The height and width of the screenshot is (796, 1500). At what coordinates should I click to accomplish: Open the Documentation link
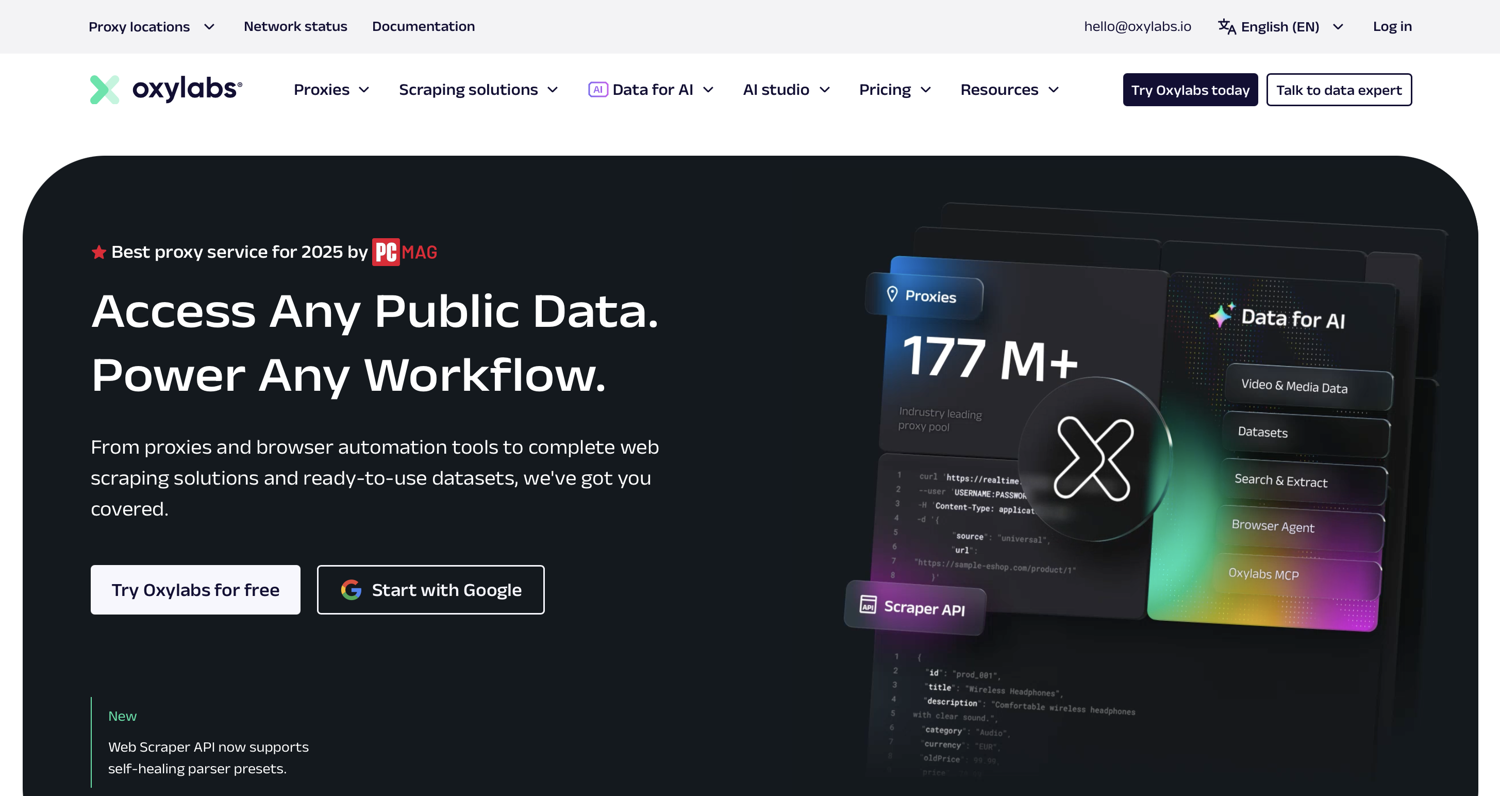(x=423, y=27)
